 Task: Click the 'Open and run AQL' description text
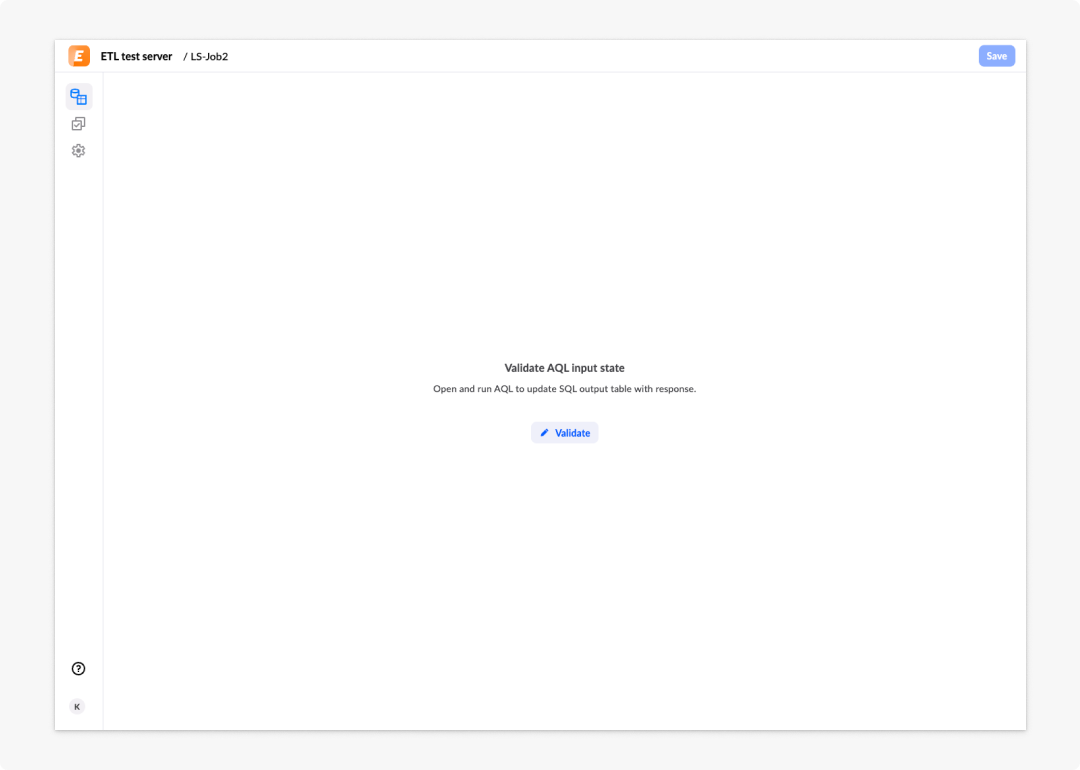565,388
